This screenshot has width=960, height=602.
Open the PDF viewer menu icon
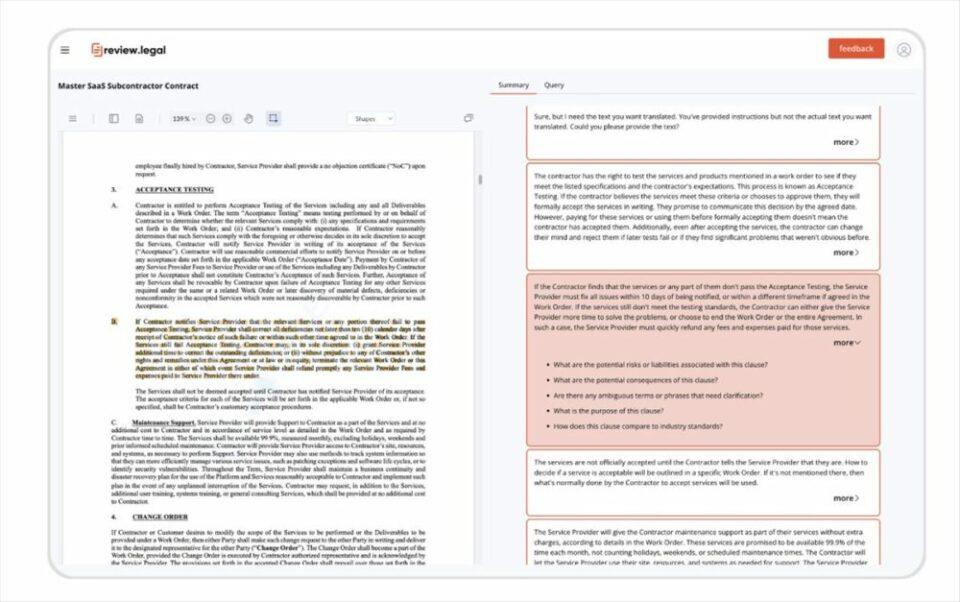[72, 118]
